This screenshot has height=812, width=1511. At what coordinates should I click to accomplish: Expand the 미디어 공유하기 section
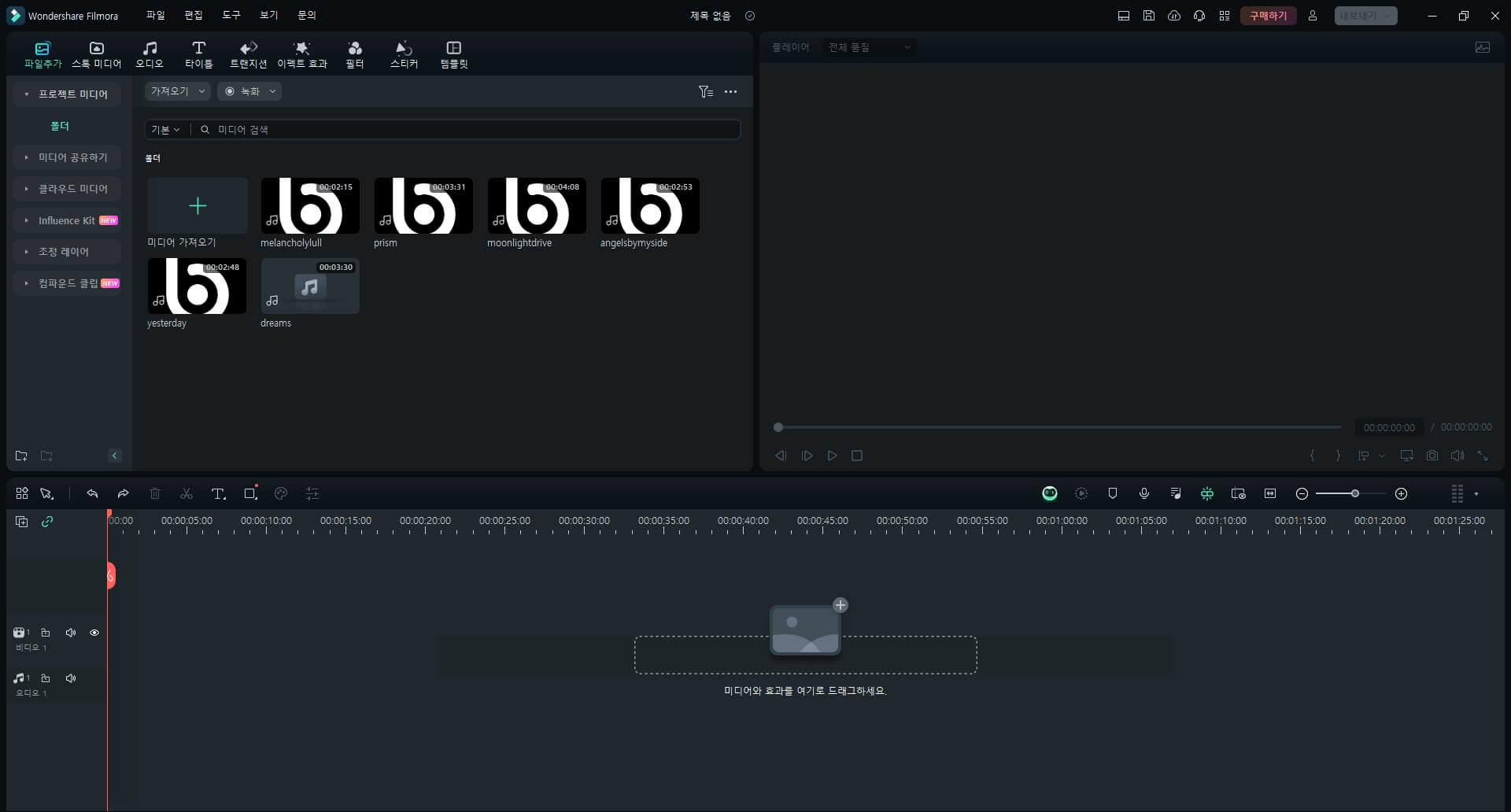(67, 157)
